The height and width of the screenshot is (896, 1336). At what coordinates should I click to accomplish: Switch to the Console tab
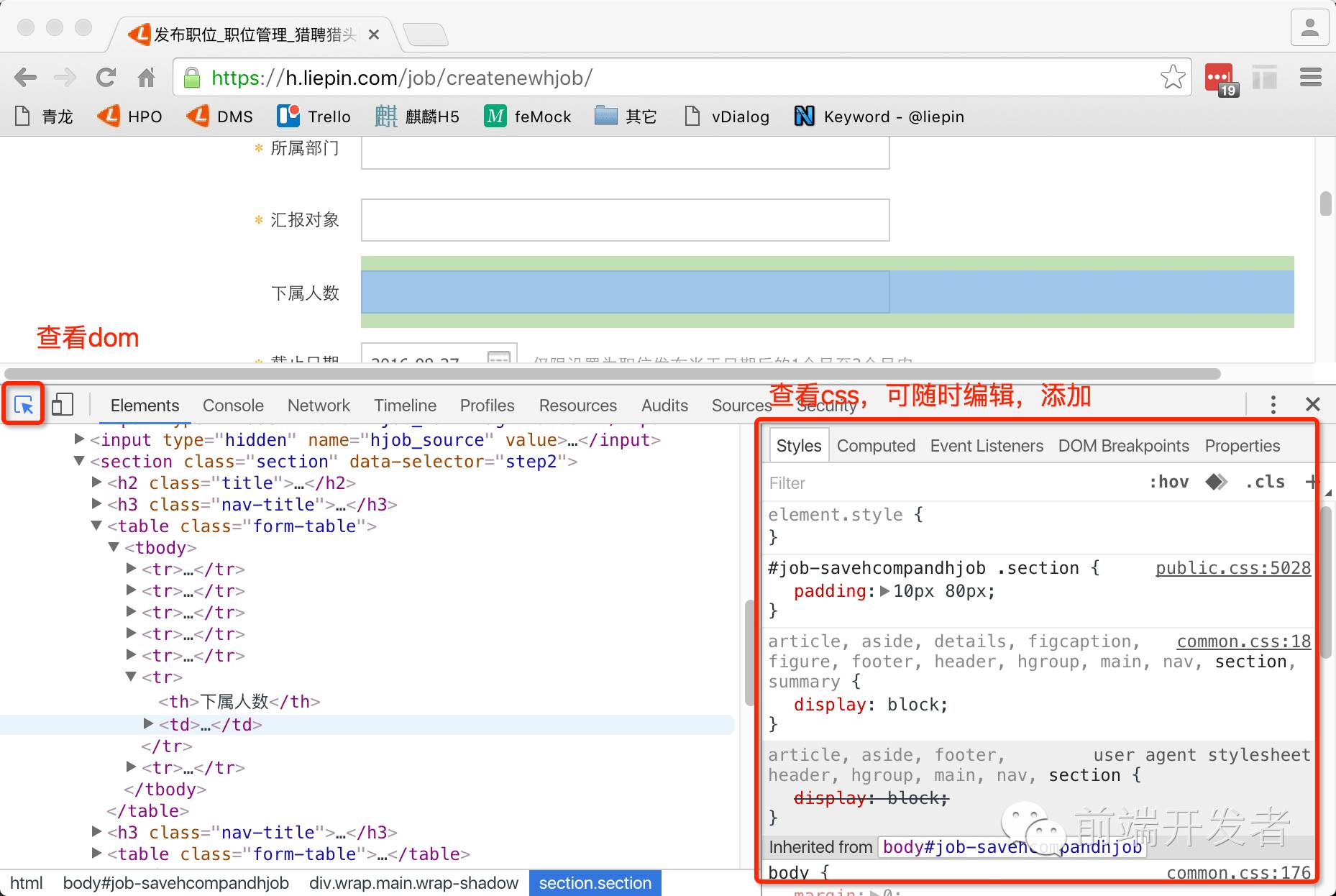233,406
